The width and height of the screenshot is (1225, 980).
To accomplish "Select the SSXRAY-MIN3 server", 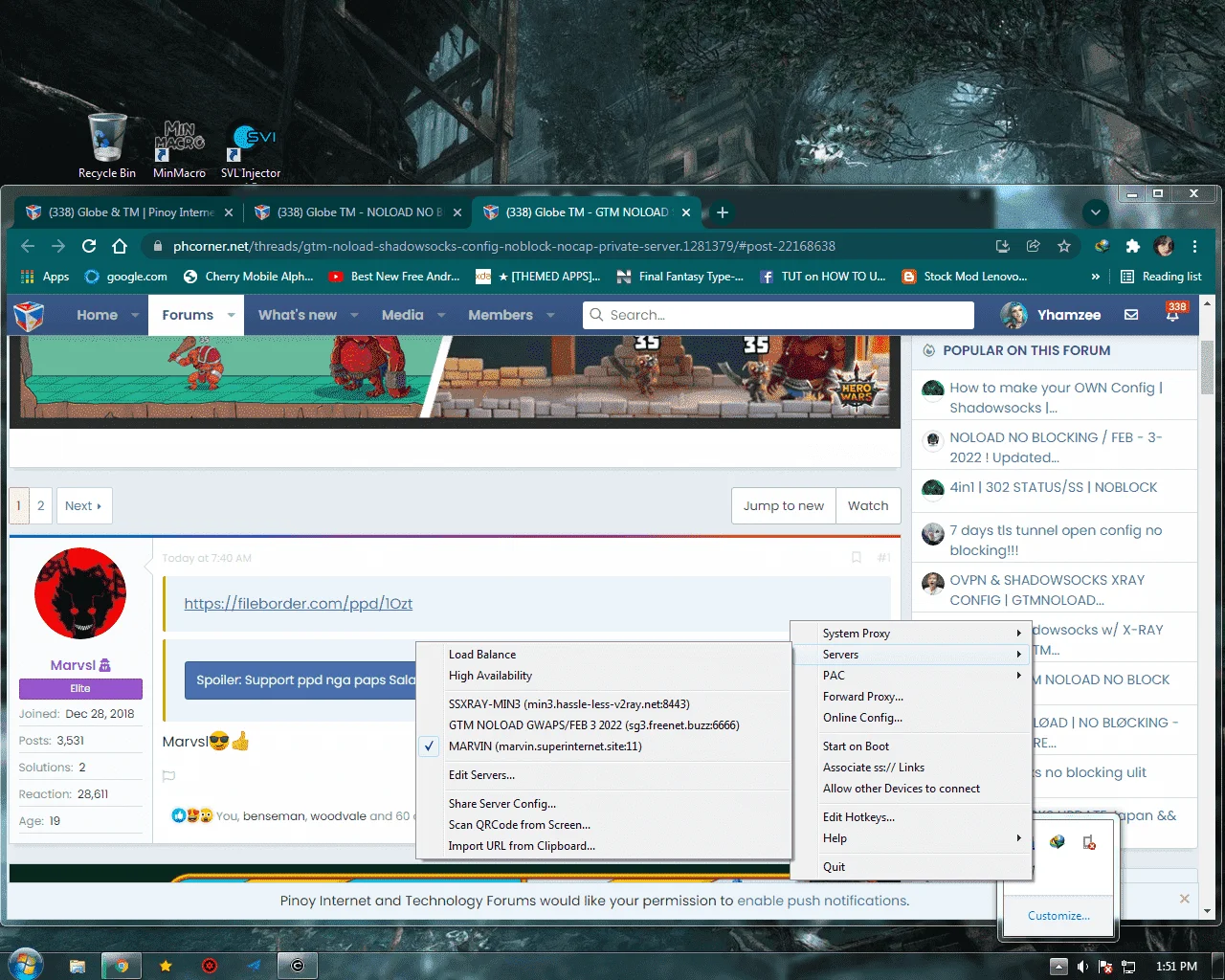I will tap(603, 704).
